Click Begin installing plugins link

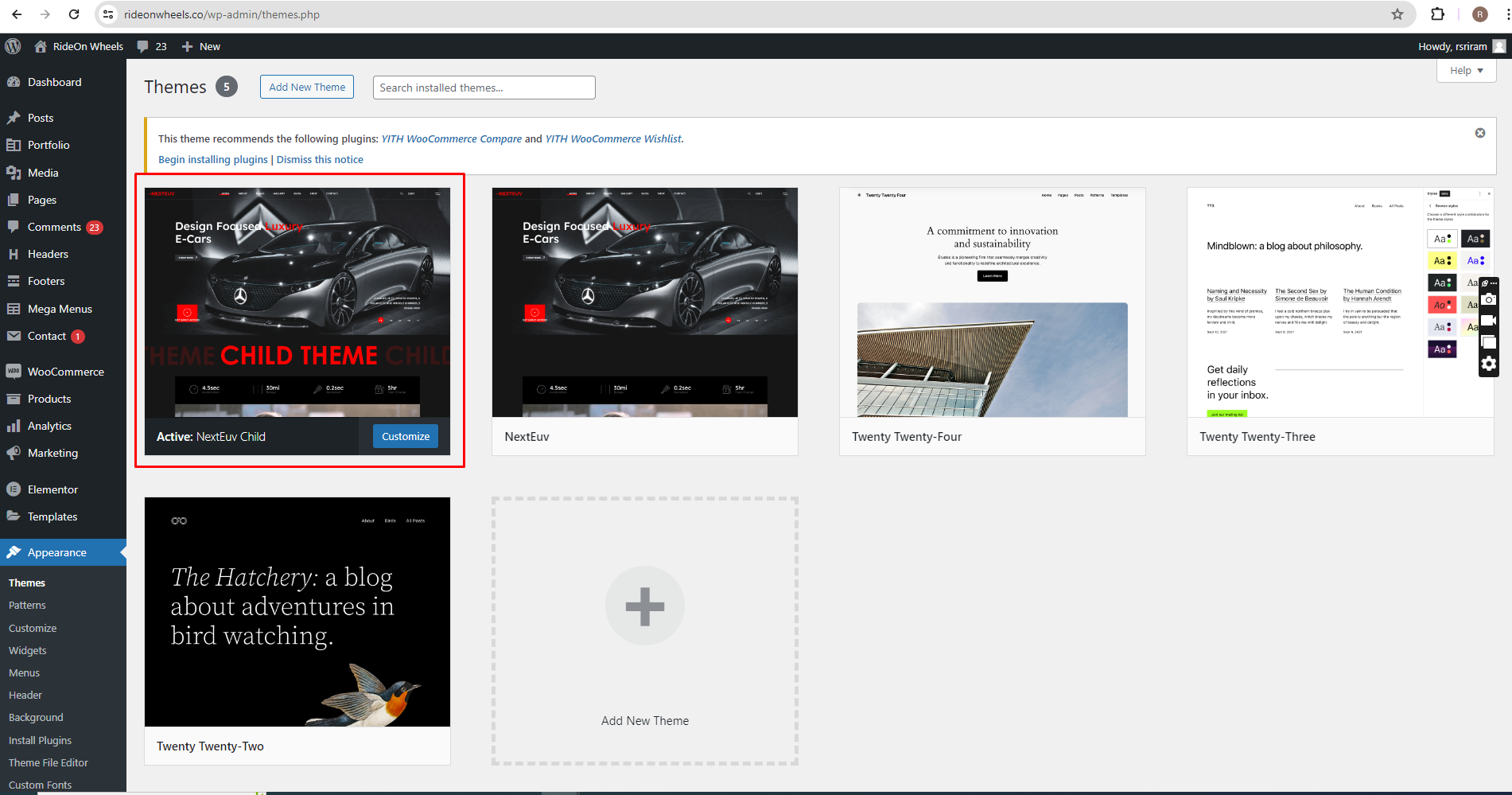213,159
